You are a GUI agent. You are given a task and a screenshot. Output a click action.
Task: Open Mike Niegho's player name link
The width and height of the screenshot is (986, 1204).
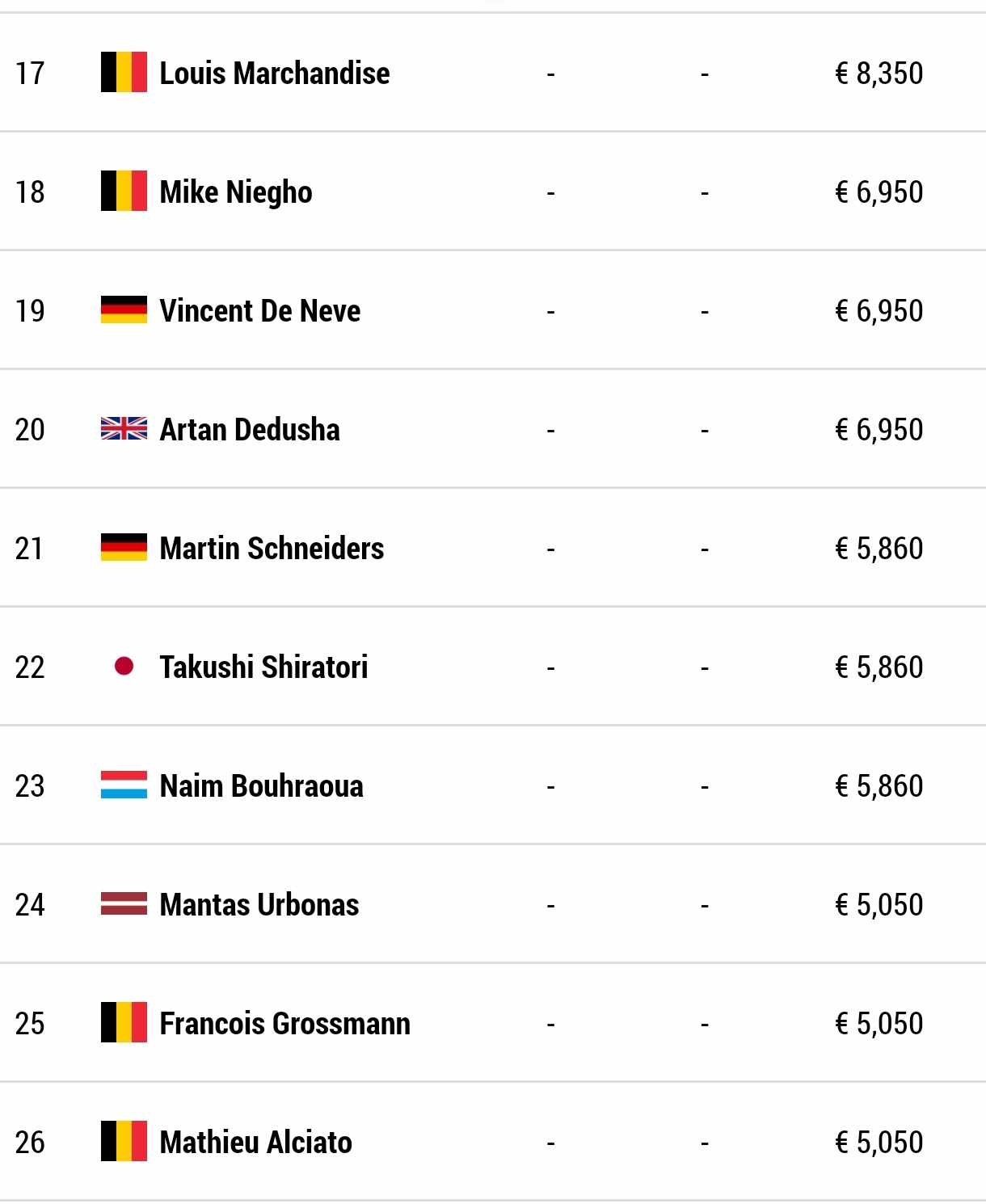236,192
